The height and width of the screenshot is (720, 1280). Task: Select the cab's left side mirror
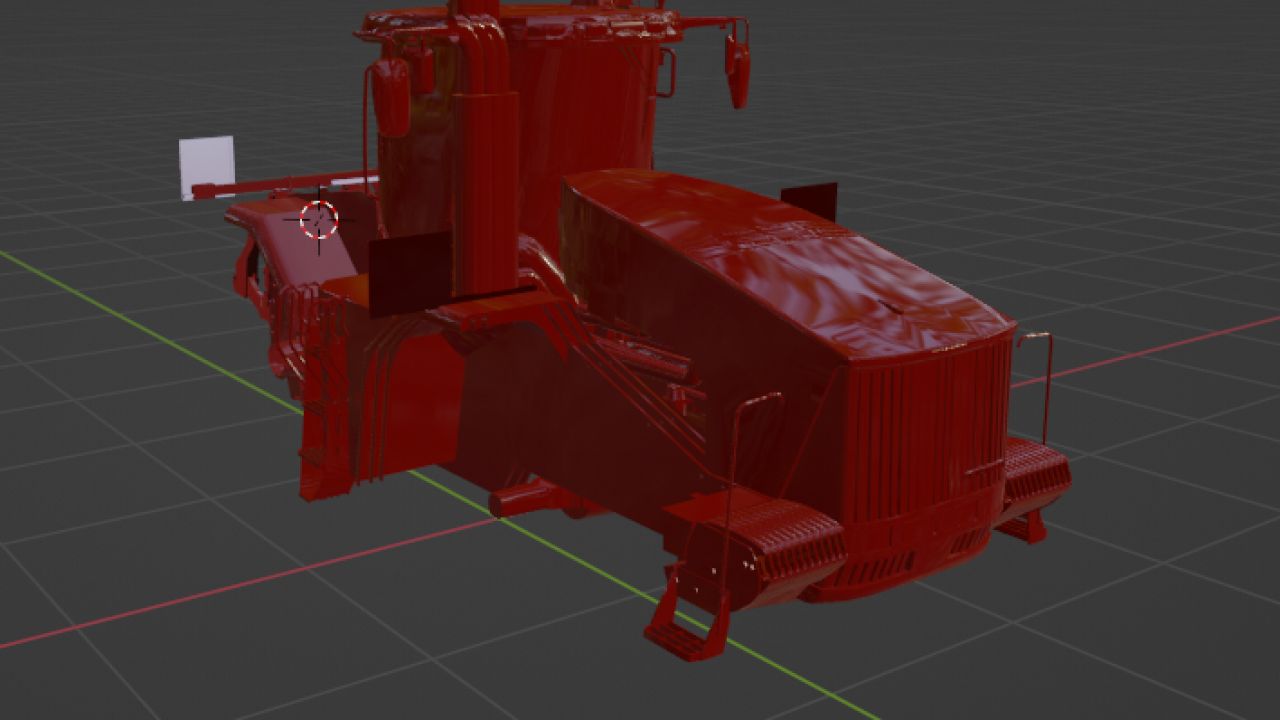click(x=391, y=95)
